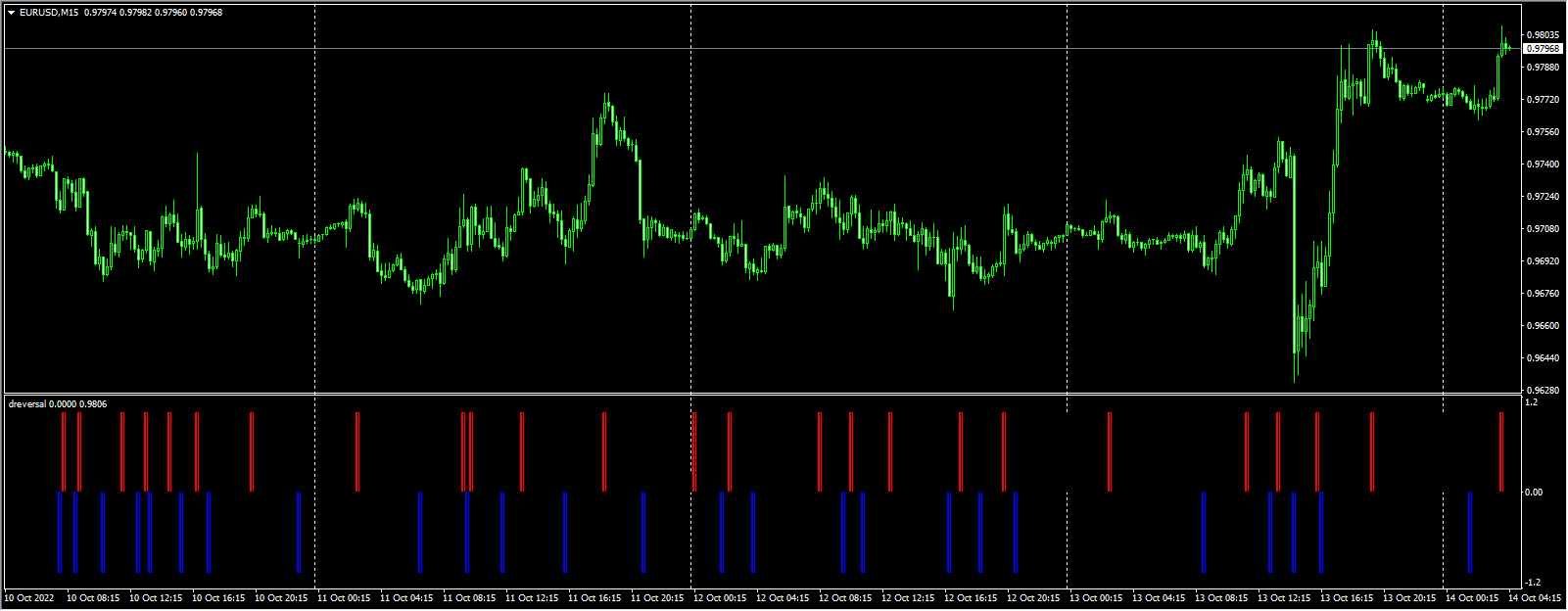
Task: Click the EURUSD,M15 chart title
Action: 49,13
